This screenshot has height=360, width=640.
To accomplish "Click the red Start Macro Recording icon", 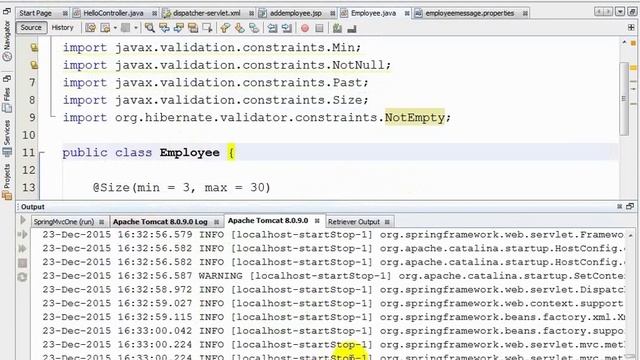I will (304, 28).
